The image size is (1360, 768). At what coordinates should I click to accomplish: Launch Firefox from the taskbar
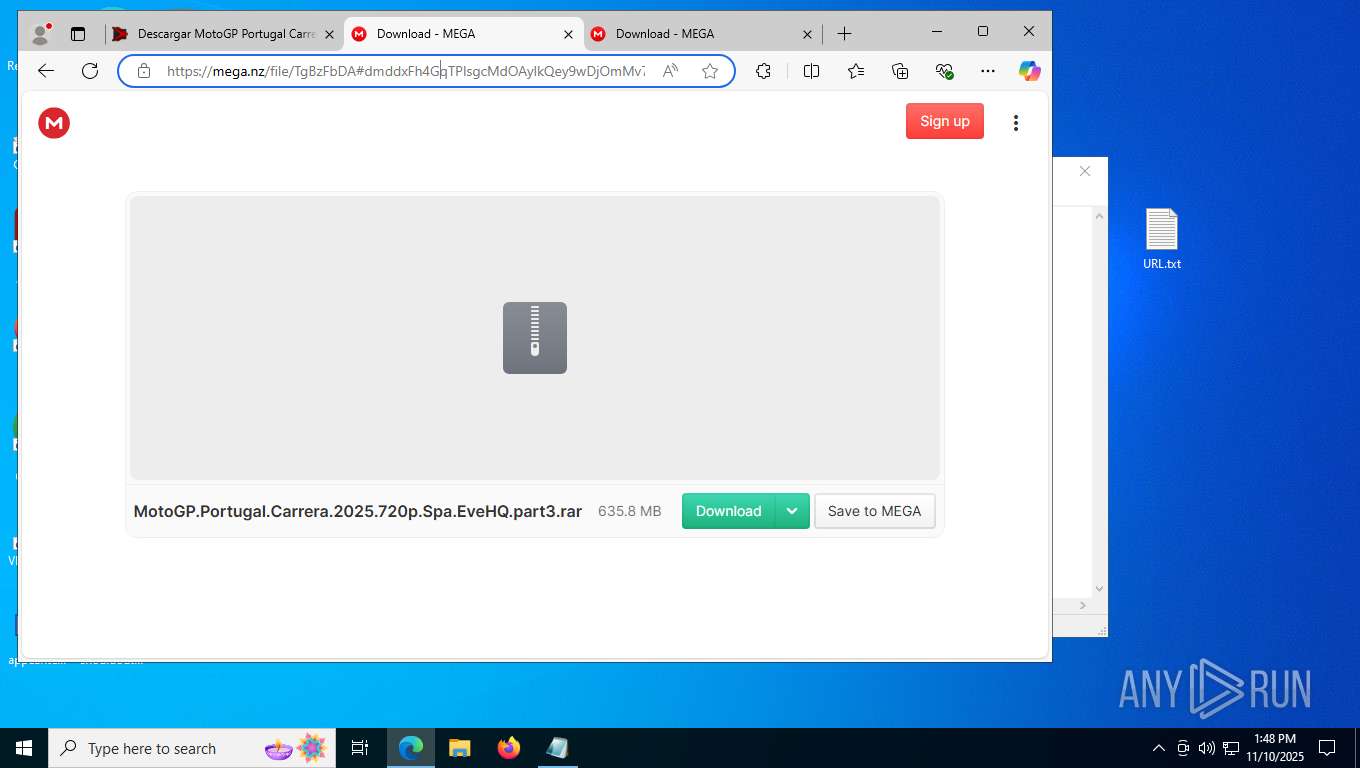coord(509,748)
